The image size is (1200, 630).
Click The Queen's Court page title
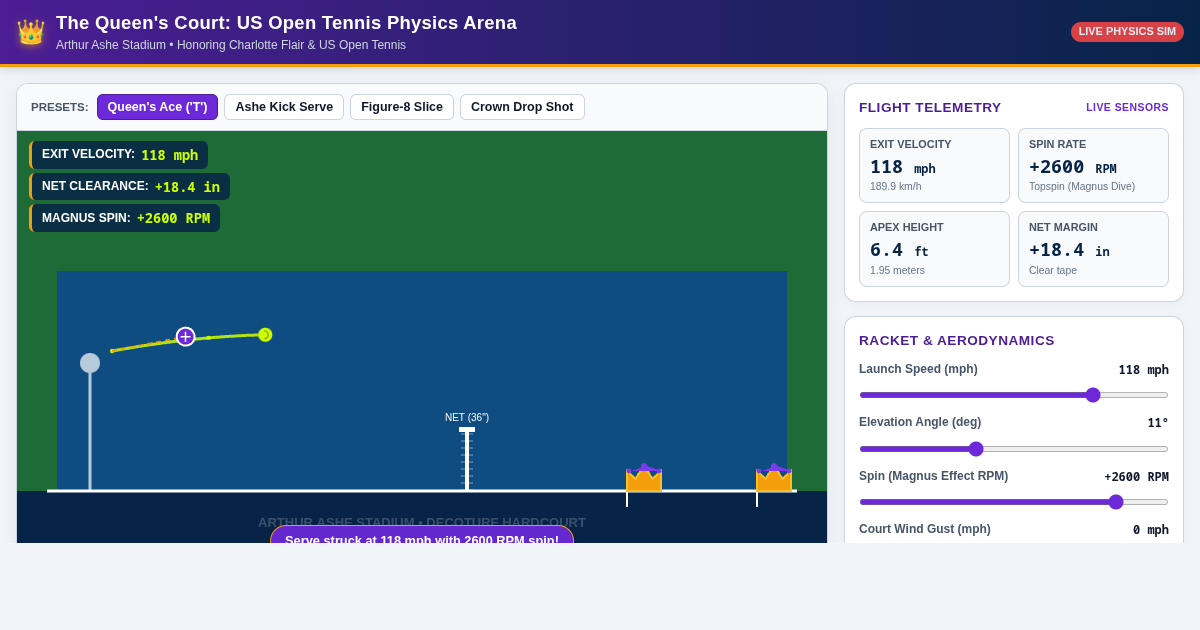coord(286,23)
